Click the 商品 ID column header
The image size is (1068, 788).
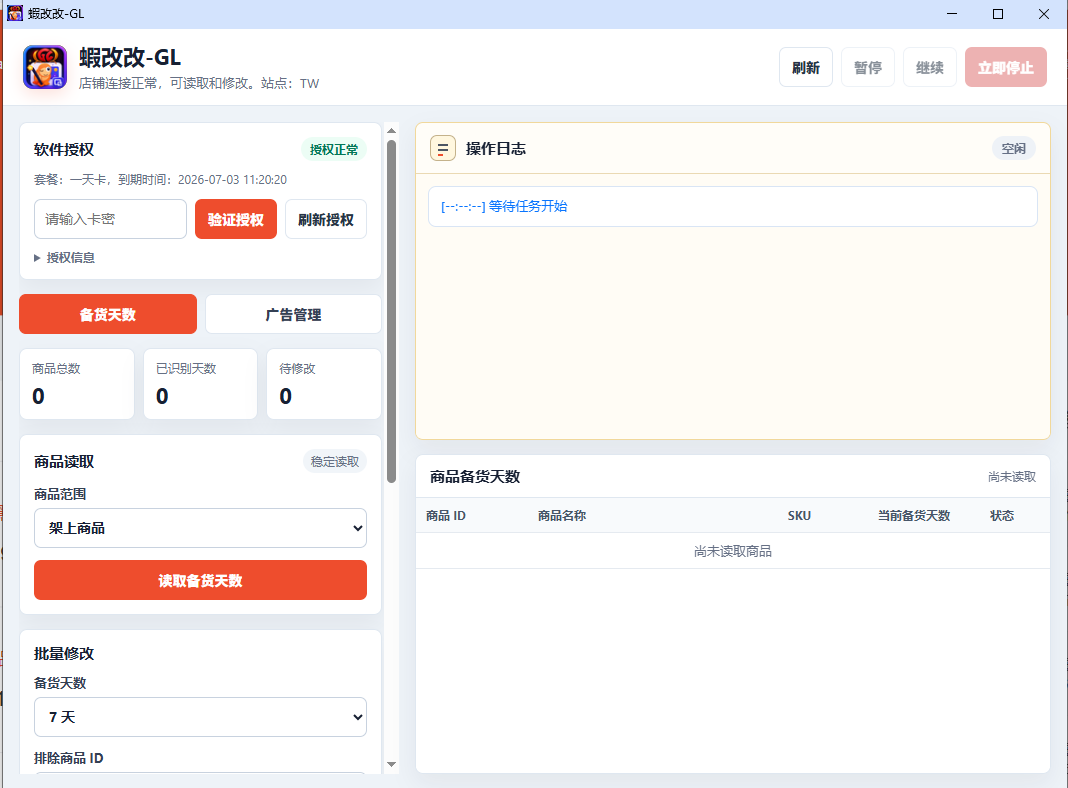coord(446,516)
